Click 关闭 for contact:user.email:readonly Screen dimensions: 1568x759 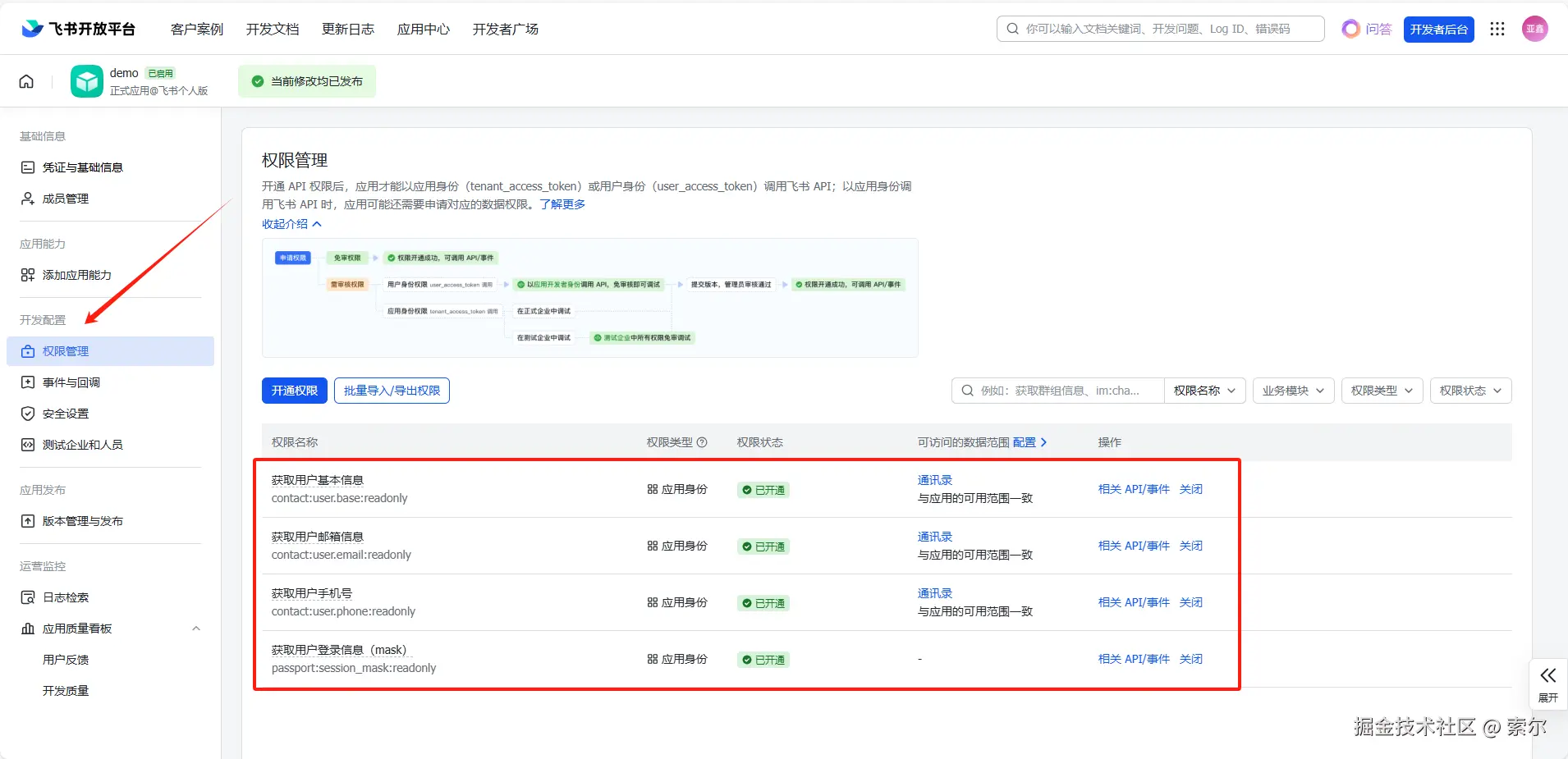1191,546
